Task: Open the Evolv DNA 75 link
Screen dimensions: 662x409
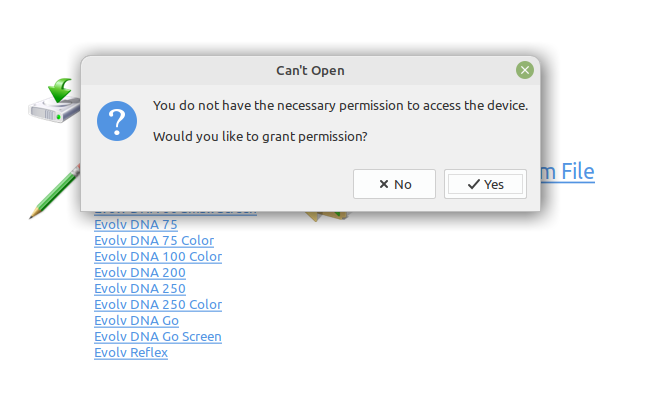Action: coord(135,225)
